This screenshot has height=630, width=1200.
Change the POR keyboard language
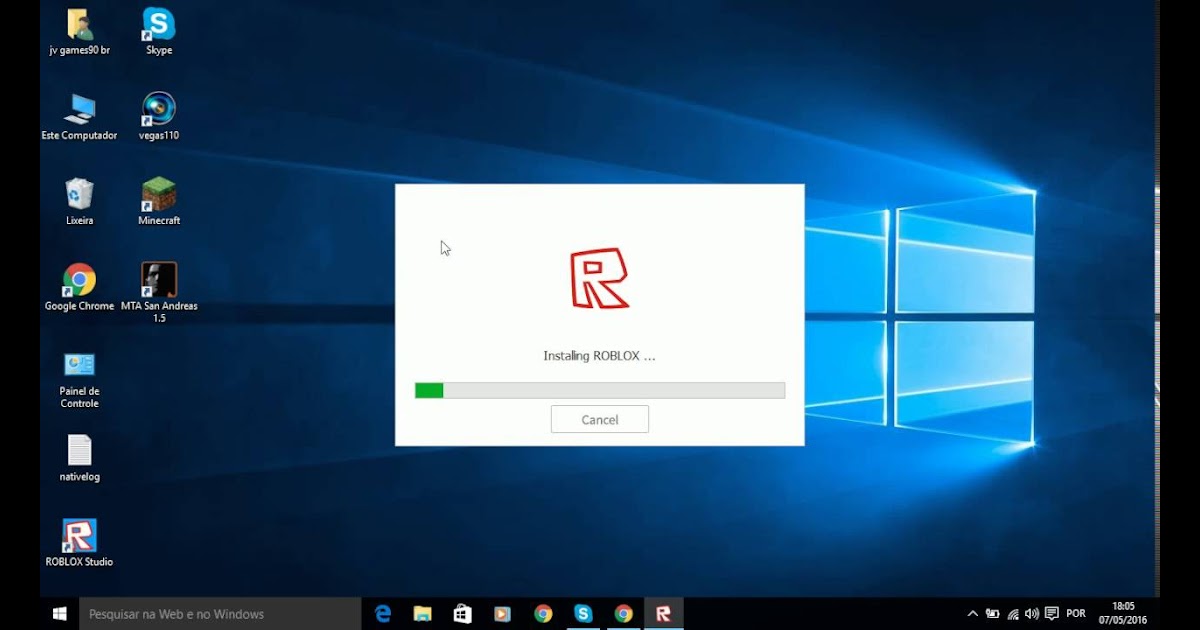pos(1076,614)
